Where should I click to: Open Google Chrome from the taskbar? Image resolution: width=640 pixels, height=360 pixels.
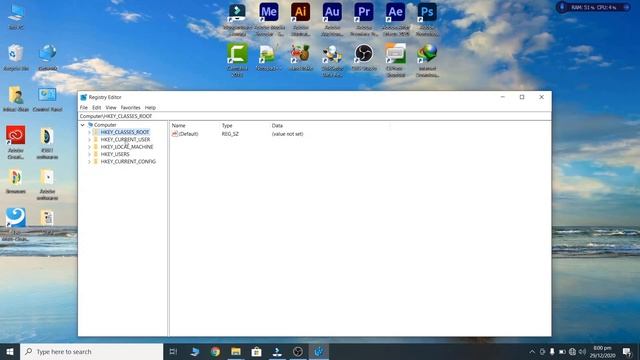point(215,351)
